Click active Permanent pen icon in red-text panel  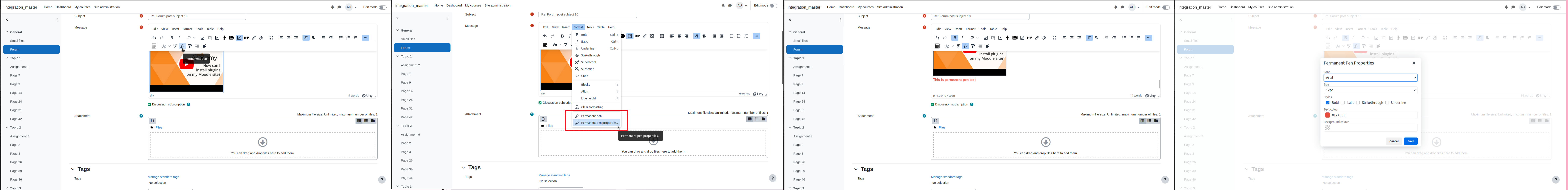coord(965,46)
